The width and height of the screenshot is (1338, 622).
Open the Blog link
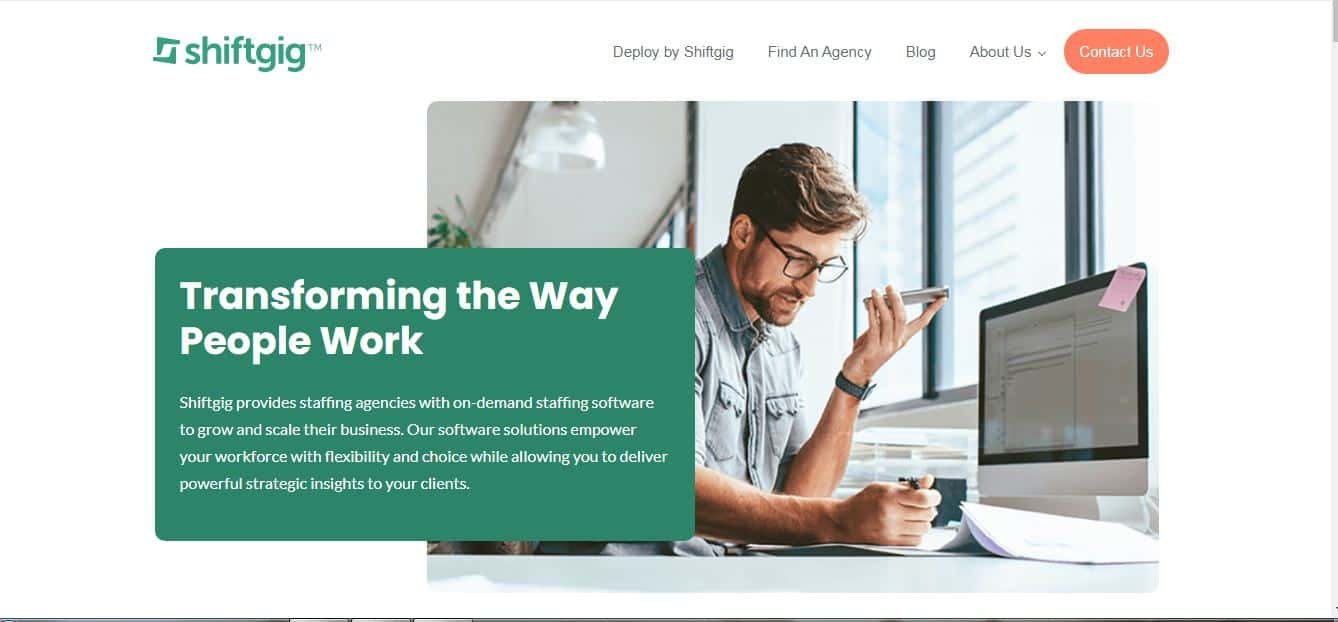coord(920,52)
